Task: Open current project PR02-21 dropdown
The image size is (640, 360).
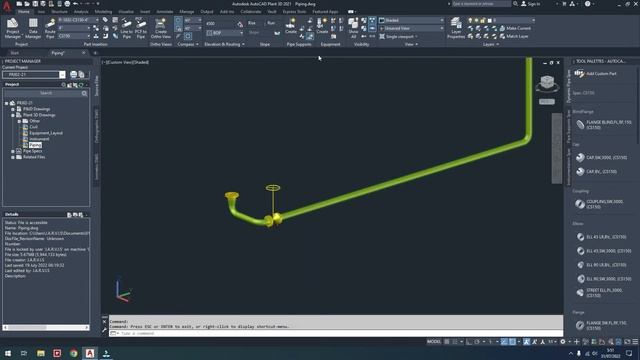Action: click(62, 74)
